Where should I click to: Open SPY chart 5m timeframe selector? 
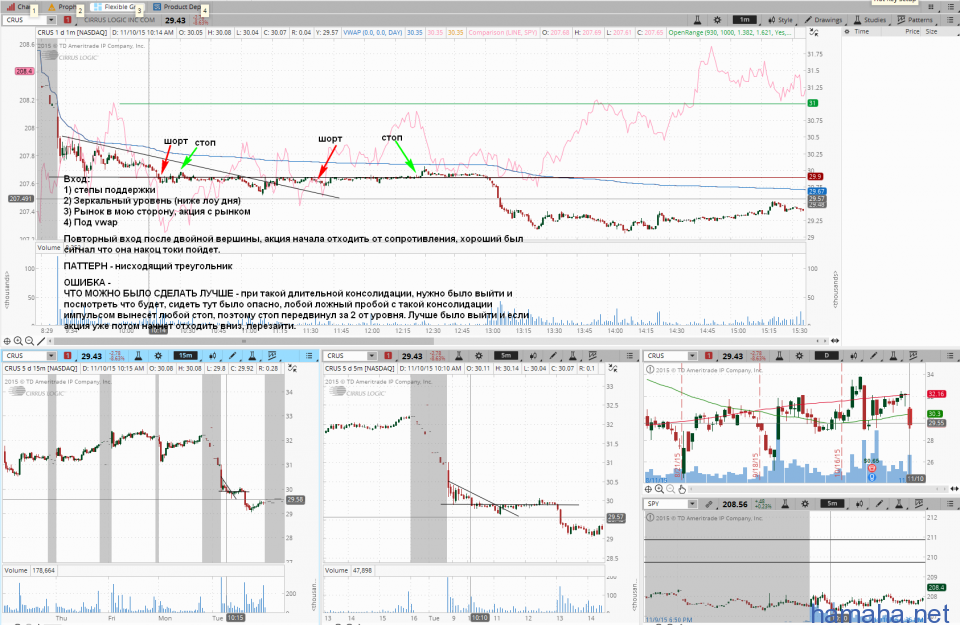[832, 504]
